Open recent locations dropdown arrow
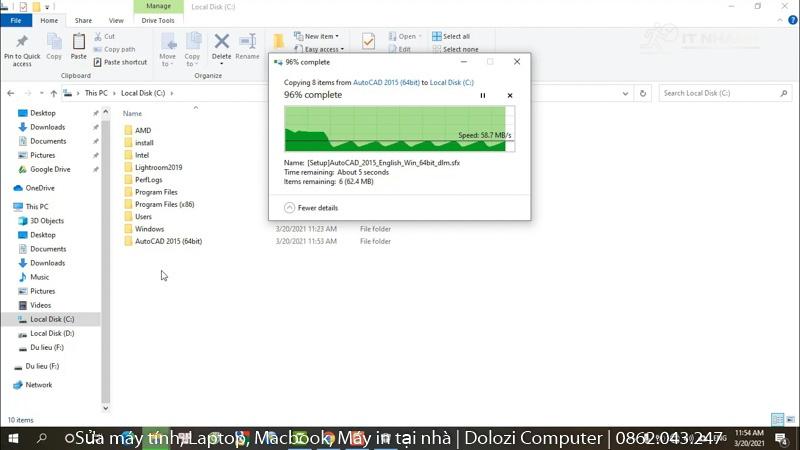 (x=41, y=93)
